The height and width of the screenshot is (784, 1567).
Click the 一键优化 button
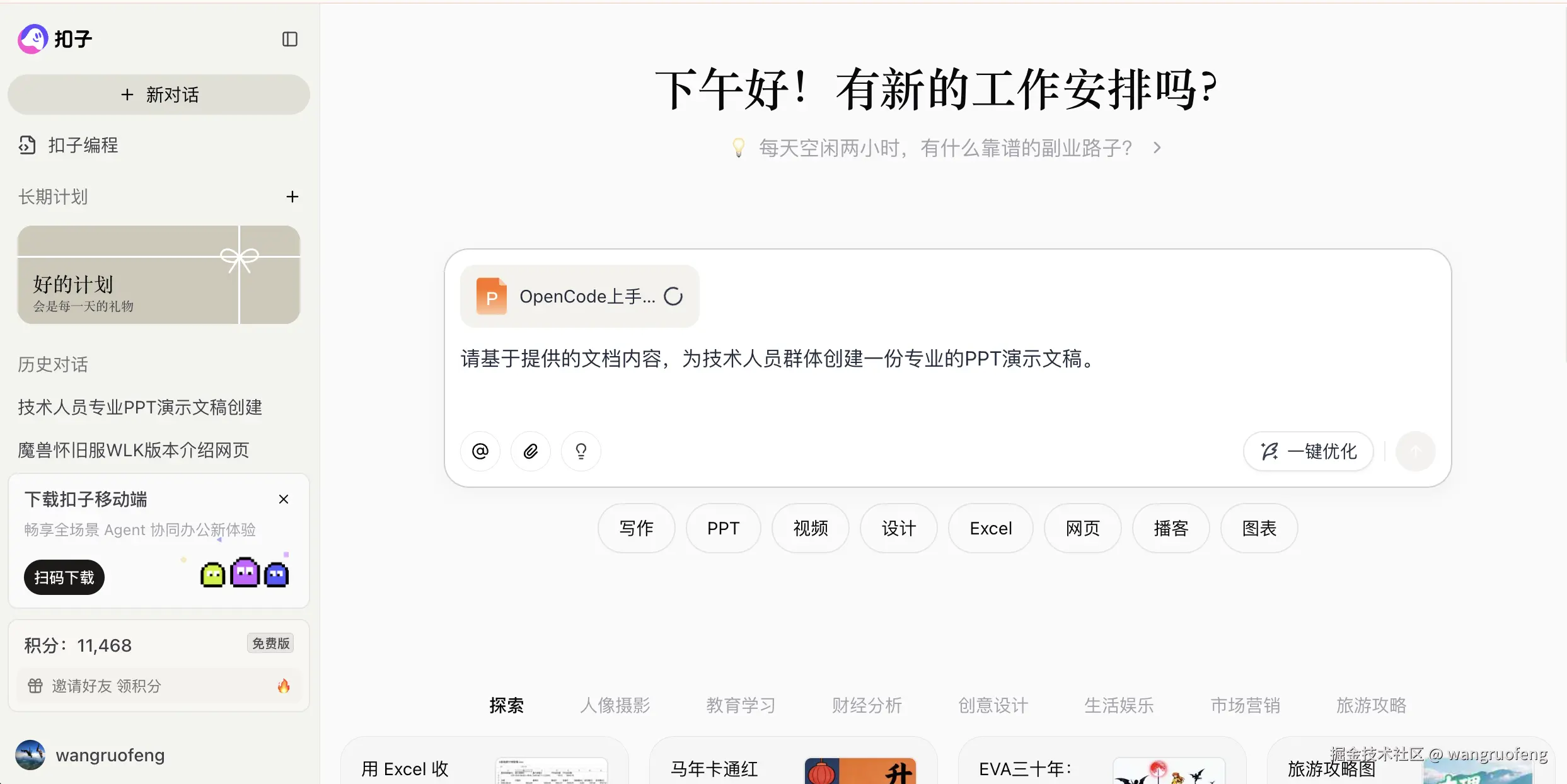tap(1309, 451)
